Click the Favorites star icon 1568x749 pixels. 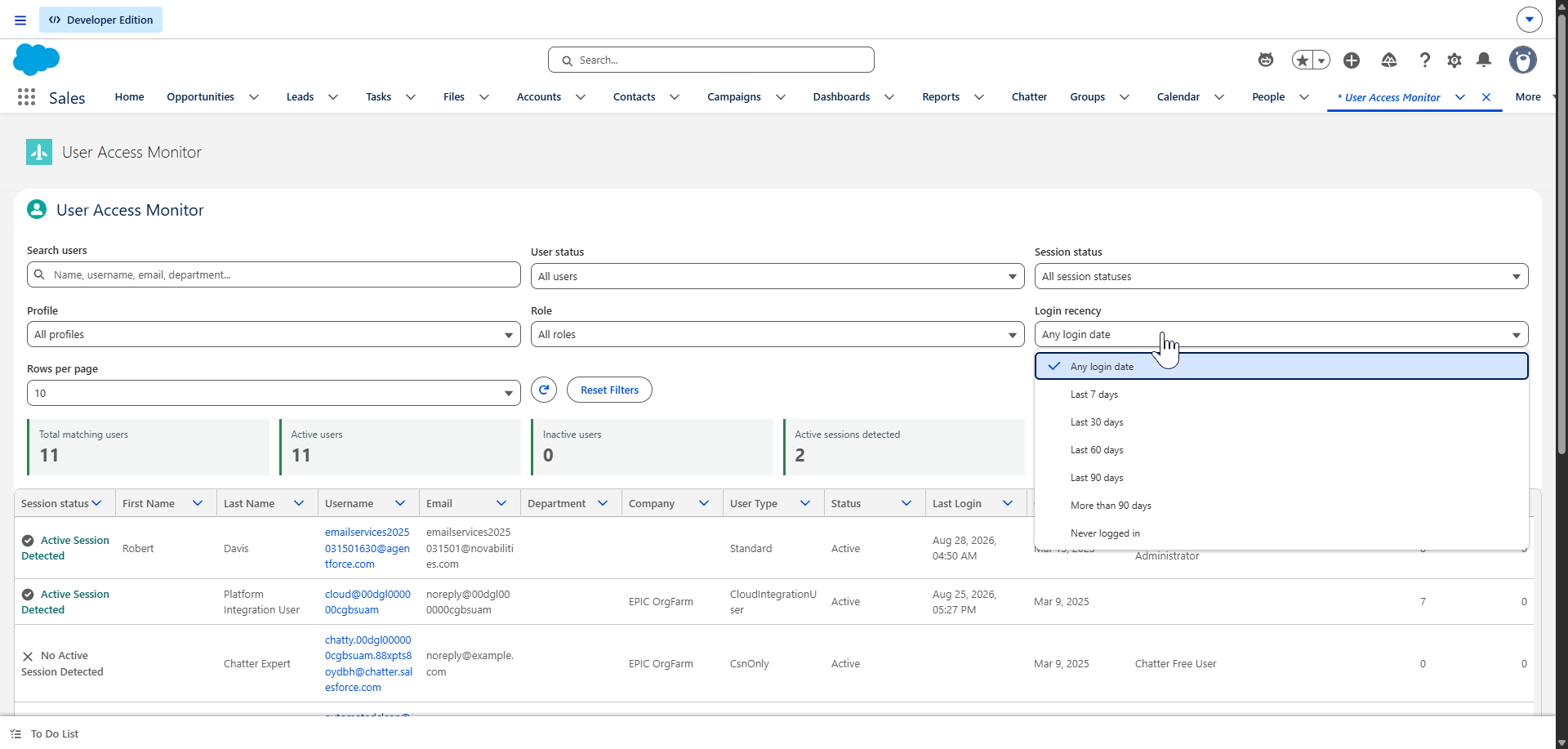[x=1303, y=60]
